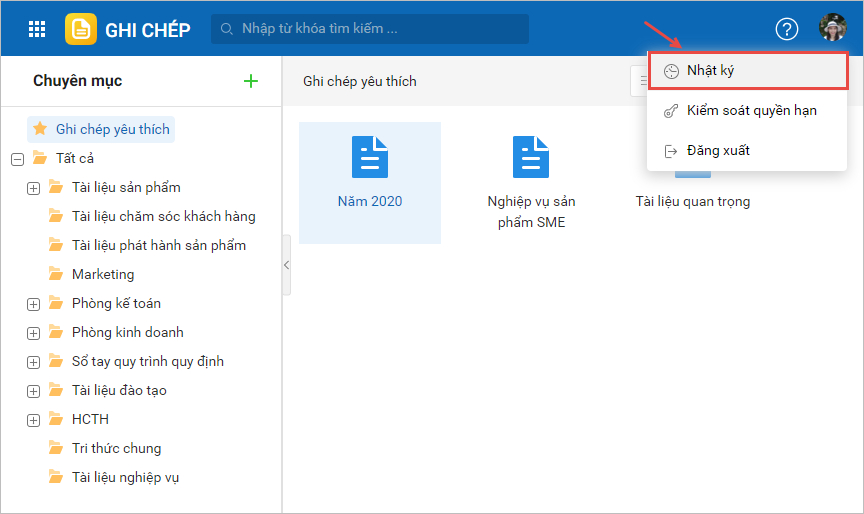Click folder icon of Tài liệu phát hành sản phẩm

point(56,245)
